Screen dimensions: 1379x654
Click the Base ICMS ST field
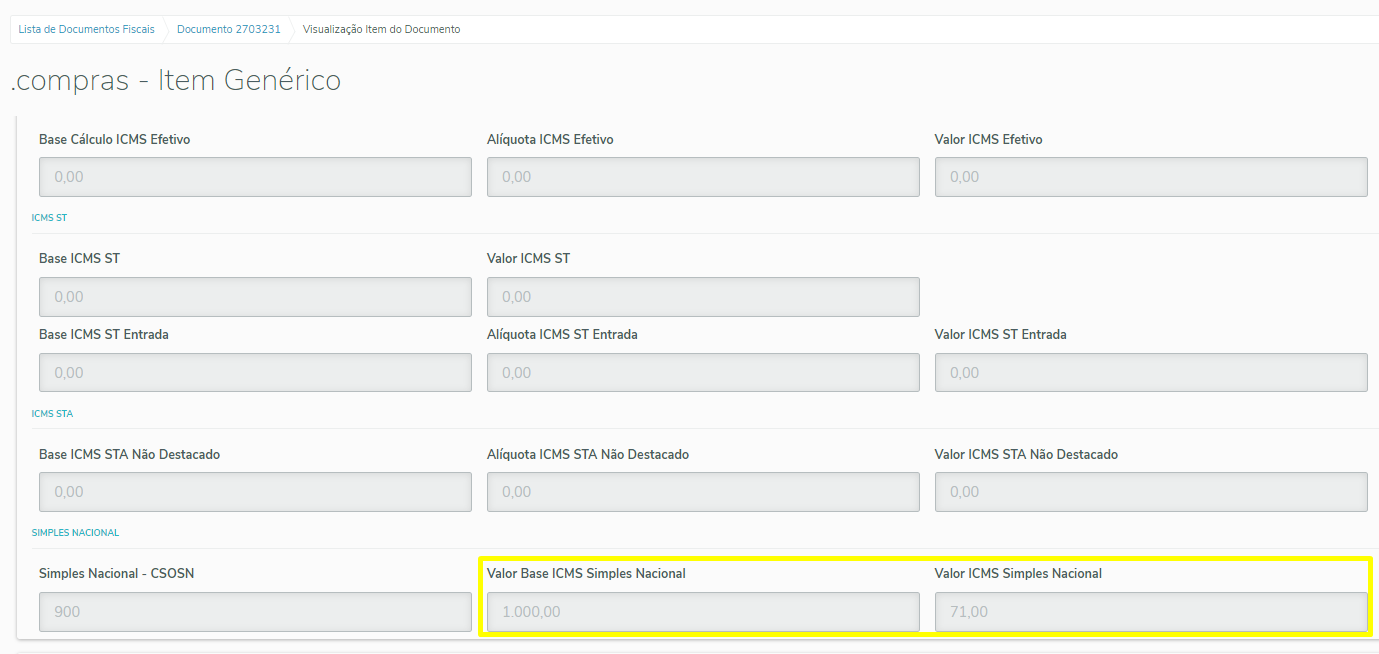point(255,297)
